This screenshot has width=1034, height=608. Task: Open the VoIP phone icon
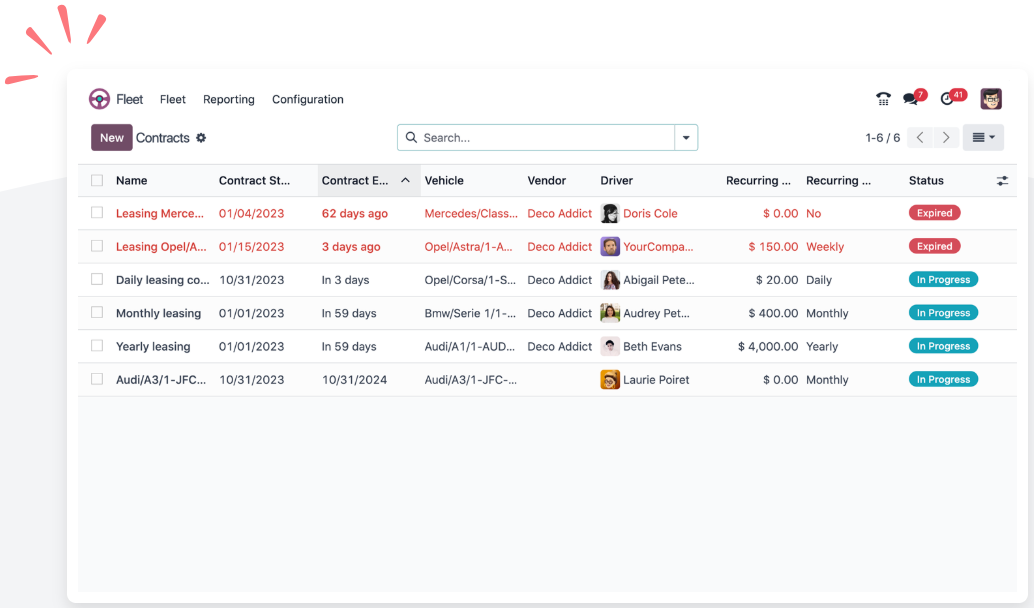[x=883, y=99]
